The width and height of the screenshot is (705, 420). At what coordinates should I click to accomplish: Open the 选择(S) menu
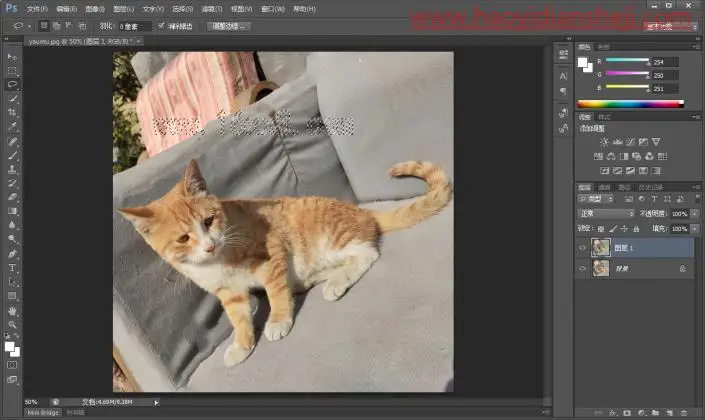click(x=183, y=9)
